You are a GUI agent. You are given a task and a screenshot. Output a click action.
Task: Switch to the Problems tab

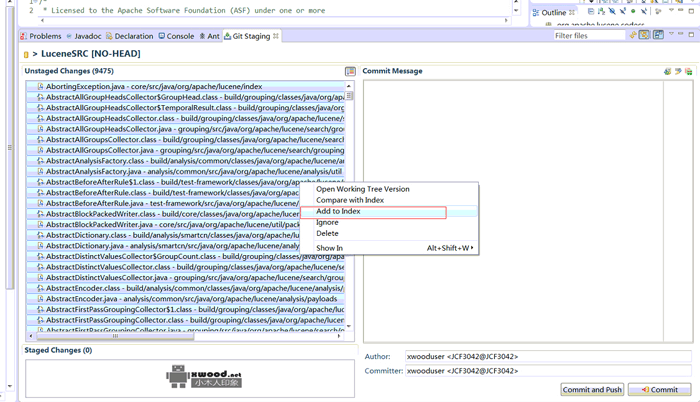tap(41, 36)
